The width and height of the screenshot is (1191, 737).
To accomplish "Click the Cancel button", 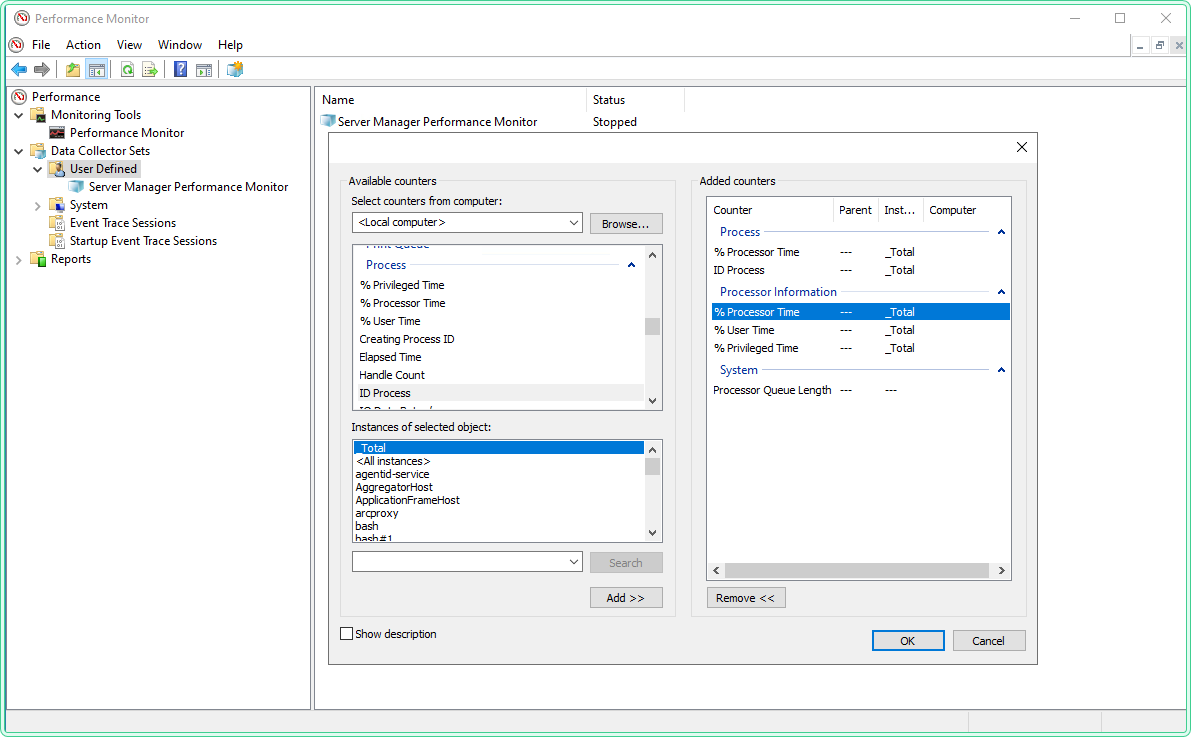I will [989, 641].
